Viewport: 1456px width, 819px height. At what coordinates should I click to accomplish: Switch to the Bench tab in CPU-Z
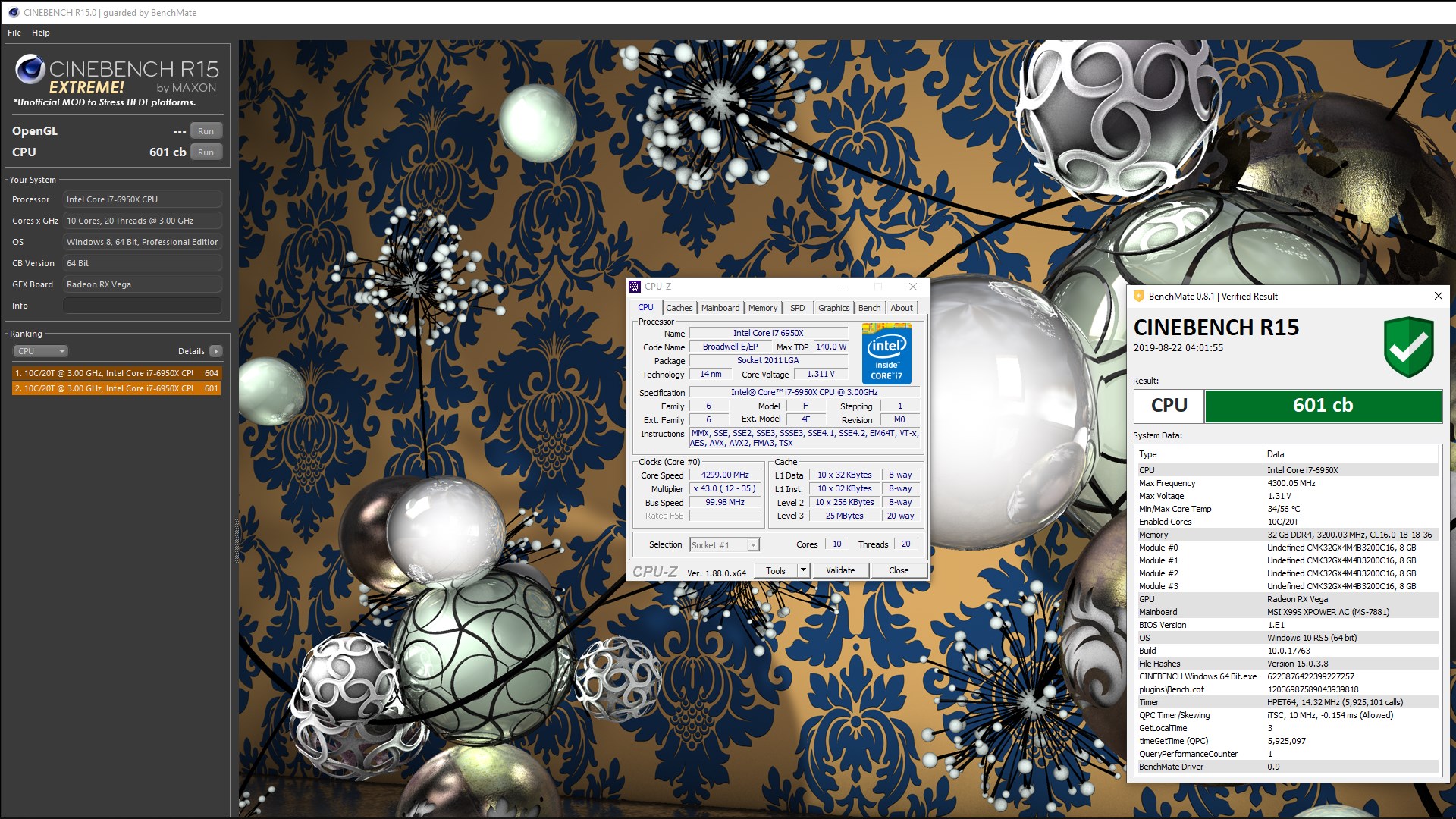tap(870, 308)
